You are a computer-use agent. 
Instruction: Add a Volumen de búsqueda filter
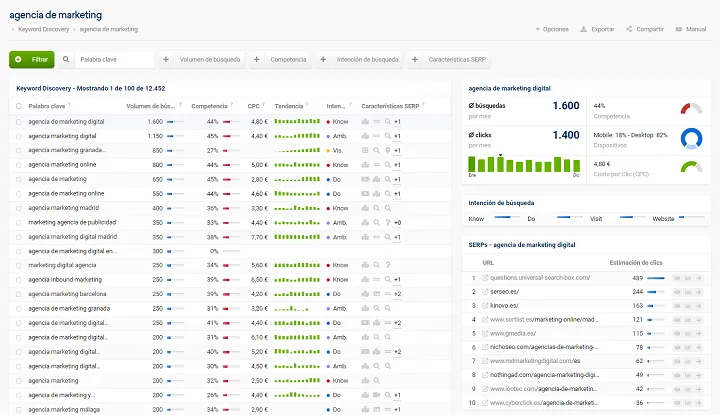point(202,59)
